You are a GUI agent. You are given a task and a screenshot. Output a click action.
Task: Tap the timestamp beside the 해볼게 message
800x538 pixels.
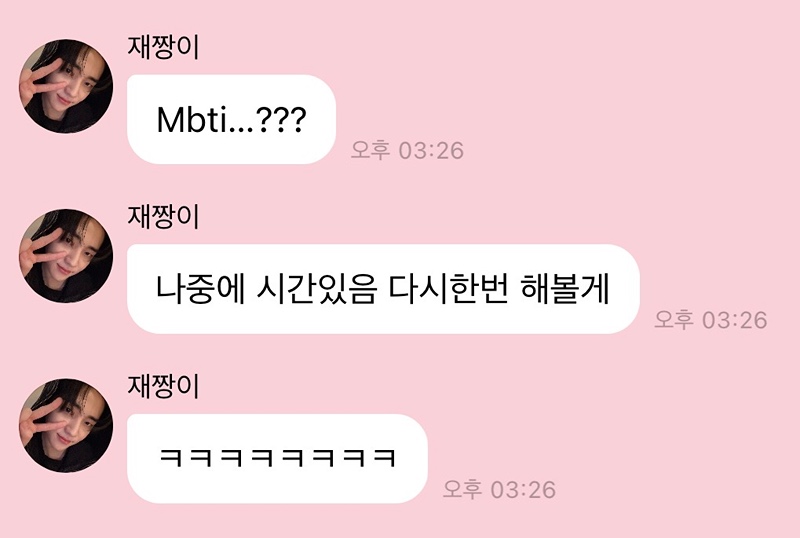(711, 320)
